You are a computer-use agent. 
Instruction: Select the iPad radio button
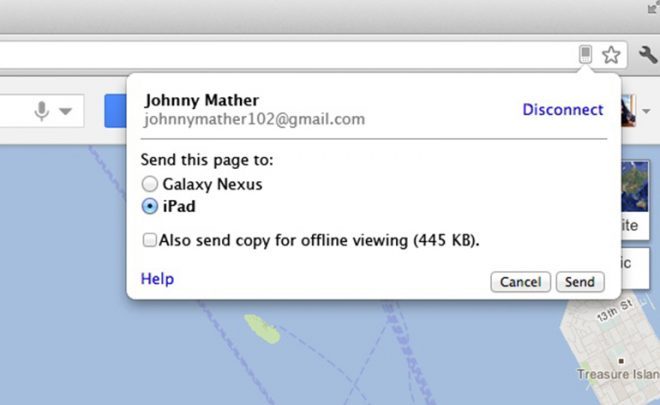(x=149, y=206)
